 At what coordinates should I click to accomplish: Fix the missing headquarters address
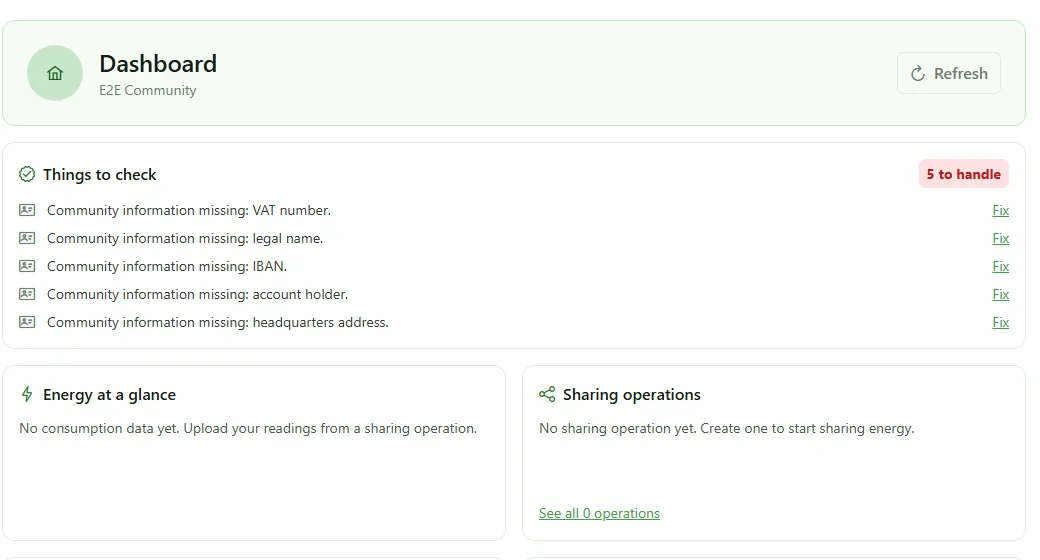point(1000,322)
